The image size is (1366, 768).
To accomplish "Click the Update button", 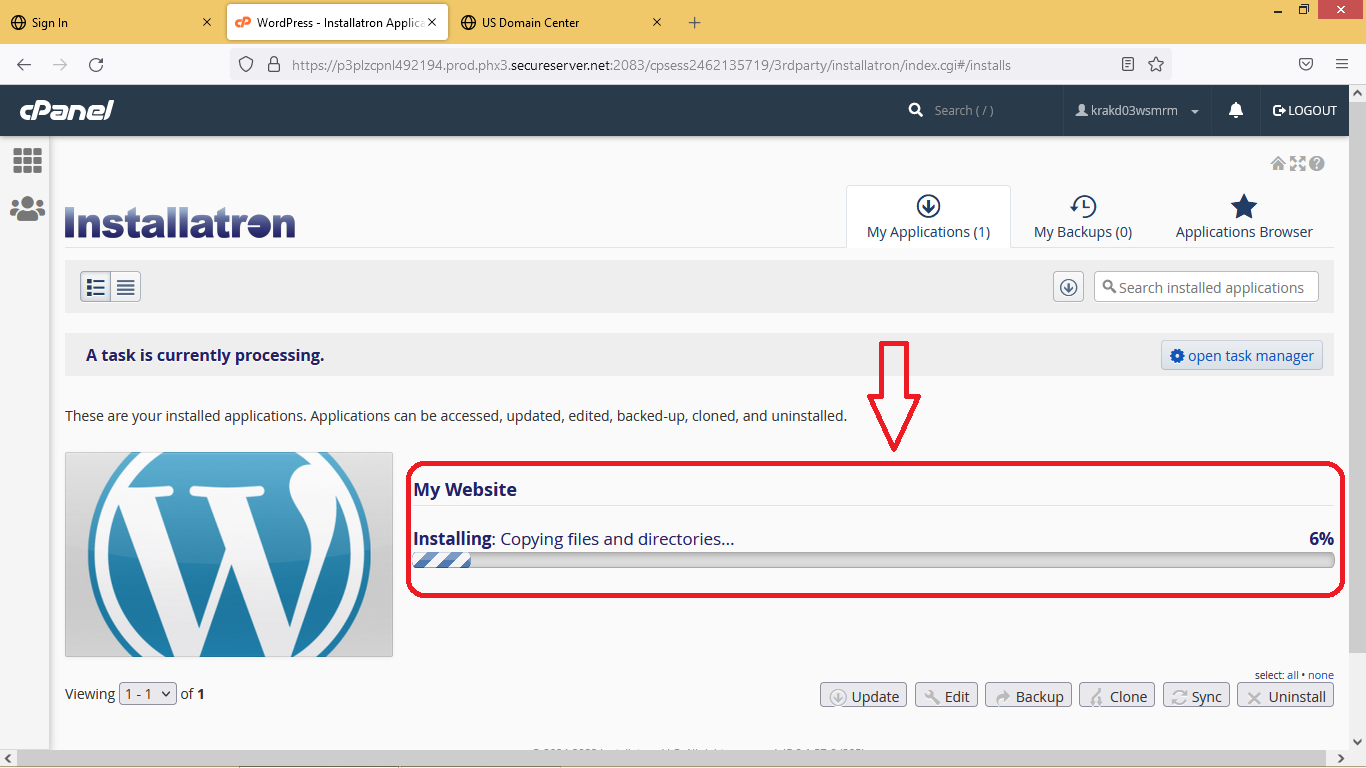I will pos(864,696).
